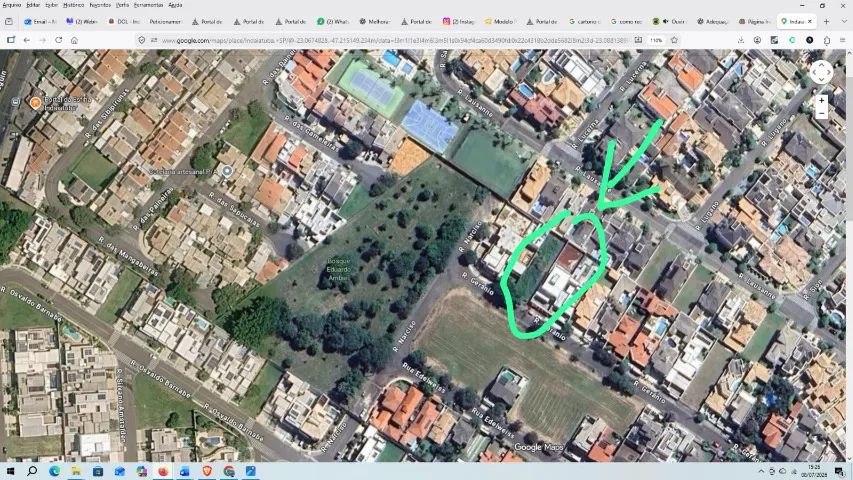Switch to the DOL browser tab
853x480 pixels.
point(124,22)
